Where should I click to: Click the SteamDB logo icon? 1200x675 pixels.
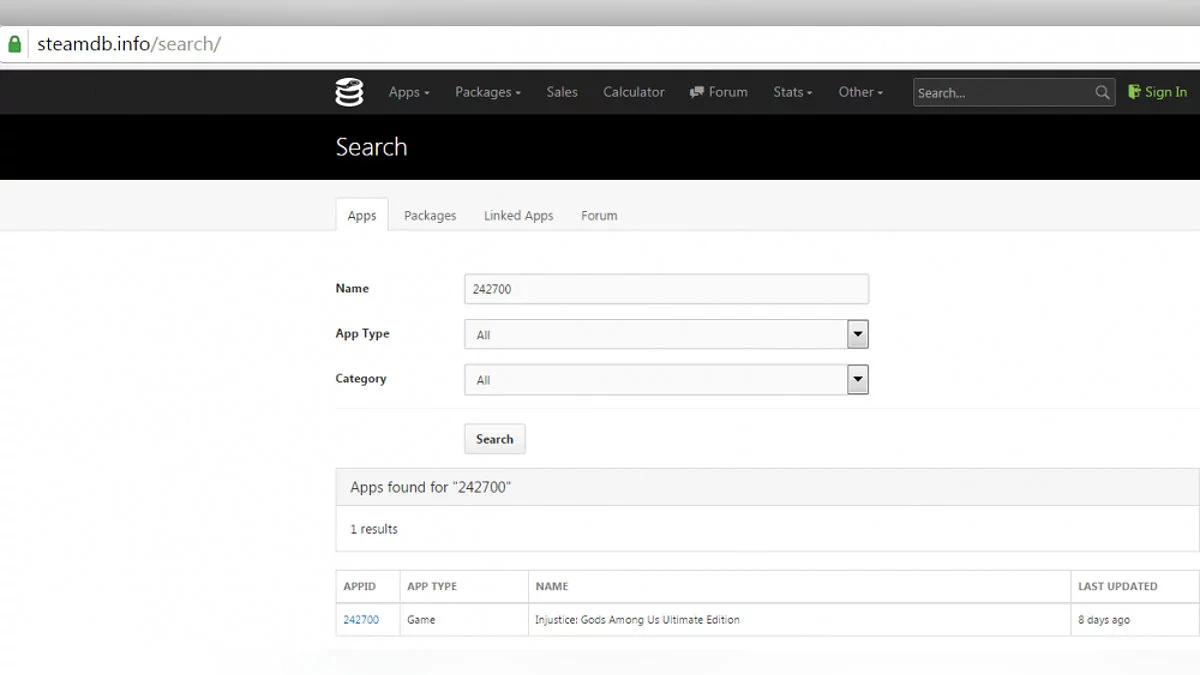(349, 92)
